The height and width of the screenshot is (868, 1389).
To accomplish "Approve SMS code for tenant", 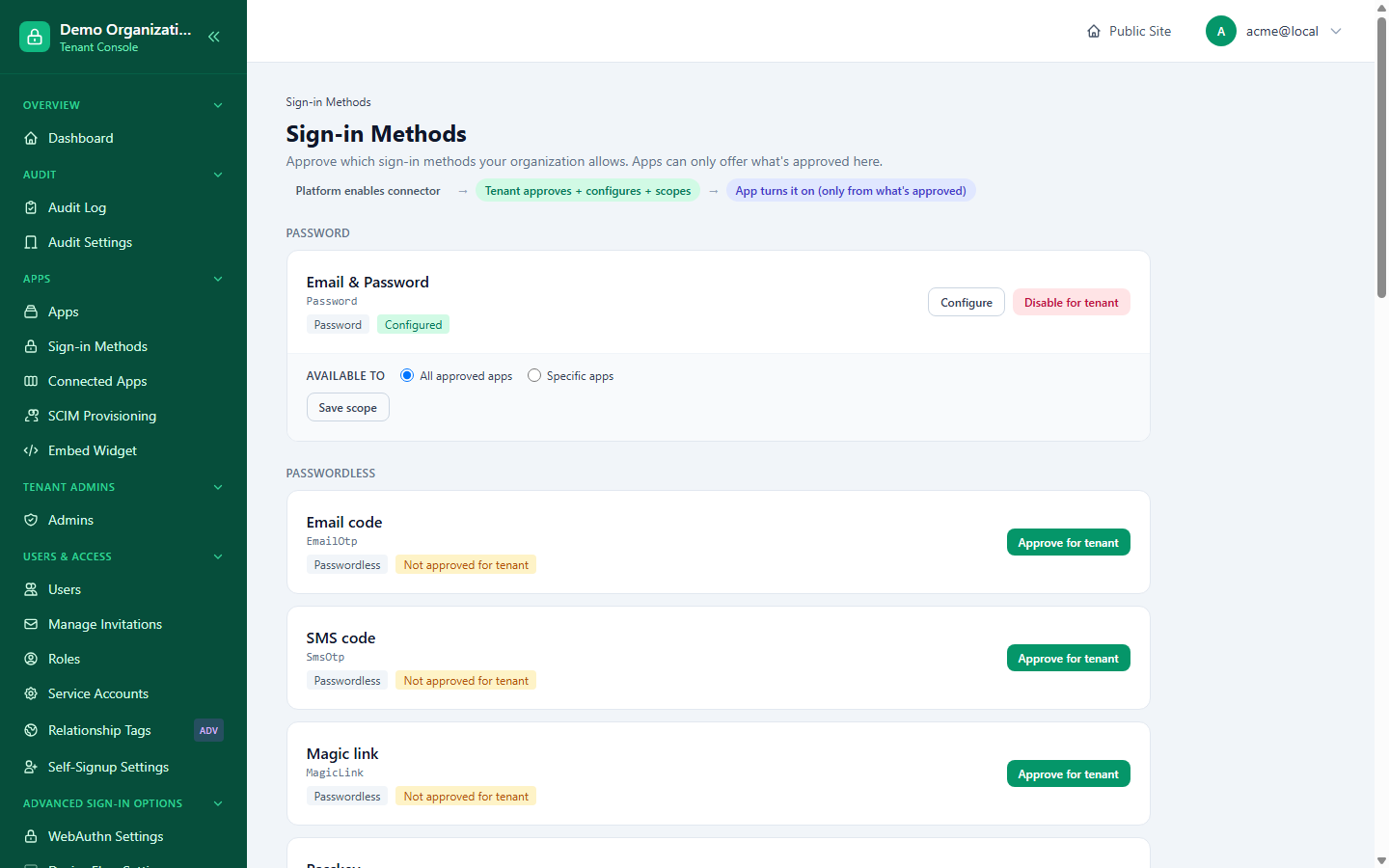I will point(1069,658).
